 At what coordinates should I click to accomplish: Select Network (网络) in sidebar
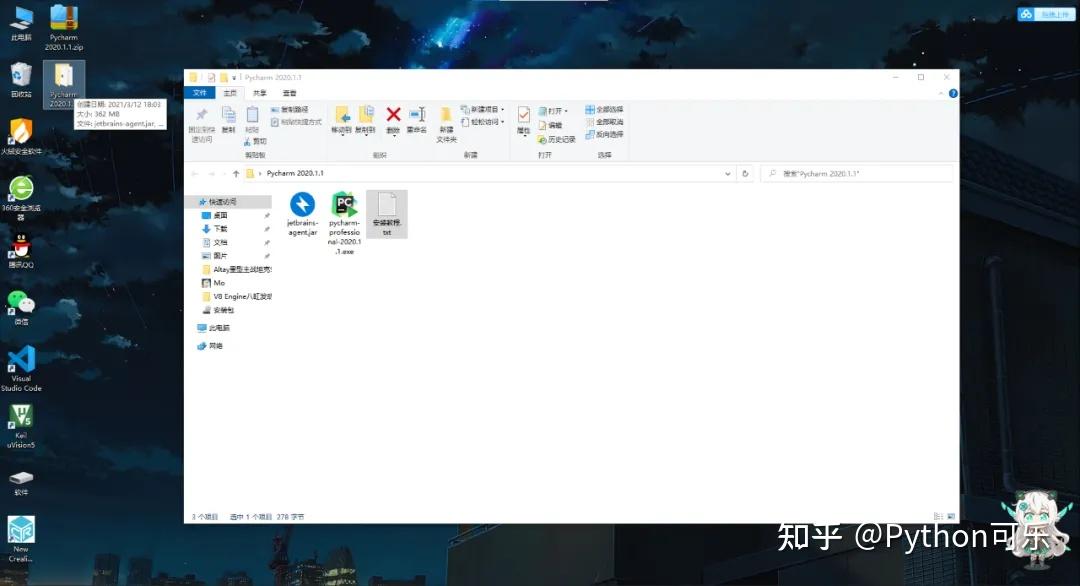pos(210,346)
